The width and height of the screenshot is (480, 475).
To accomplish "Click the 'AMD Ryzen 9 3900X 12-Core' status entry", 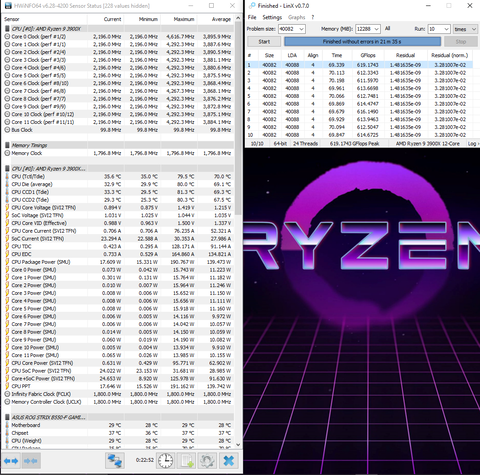I will [428, 144].
